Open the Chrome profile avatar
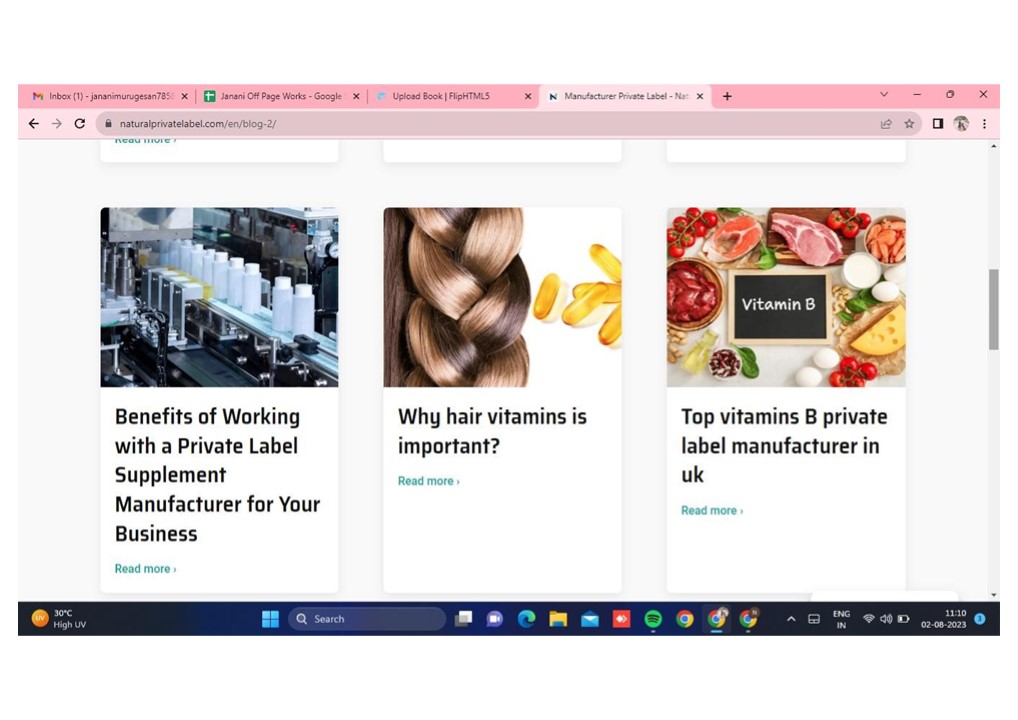Viewport: 1018px width, 720px height. (x=961, y=123)
